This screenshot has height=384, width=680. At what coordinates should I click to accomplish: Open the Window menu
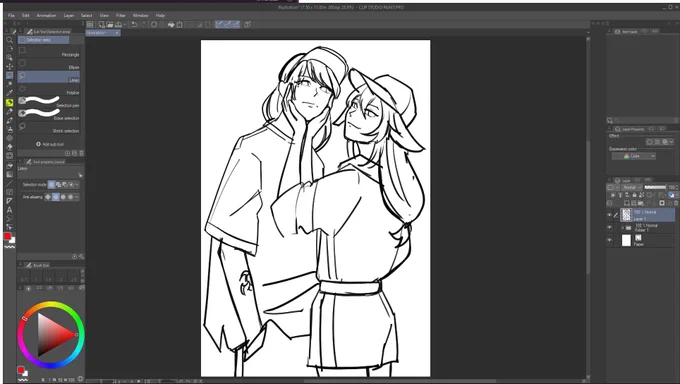tap(141, 16)
